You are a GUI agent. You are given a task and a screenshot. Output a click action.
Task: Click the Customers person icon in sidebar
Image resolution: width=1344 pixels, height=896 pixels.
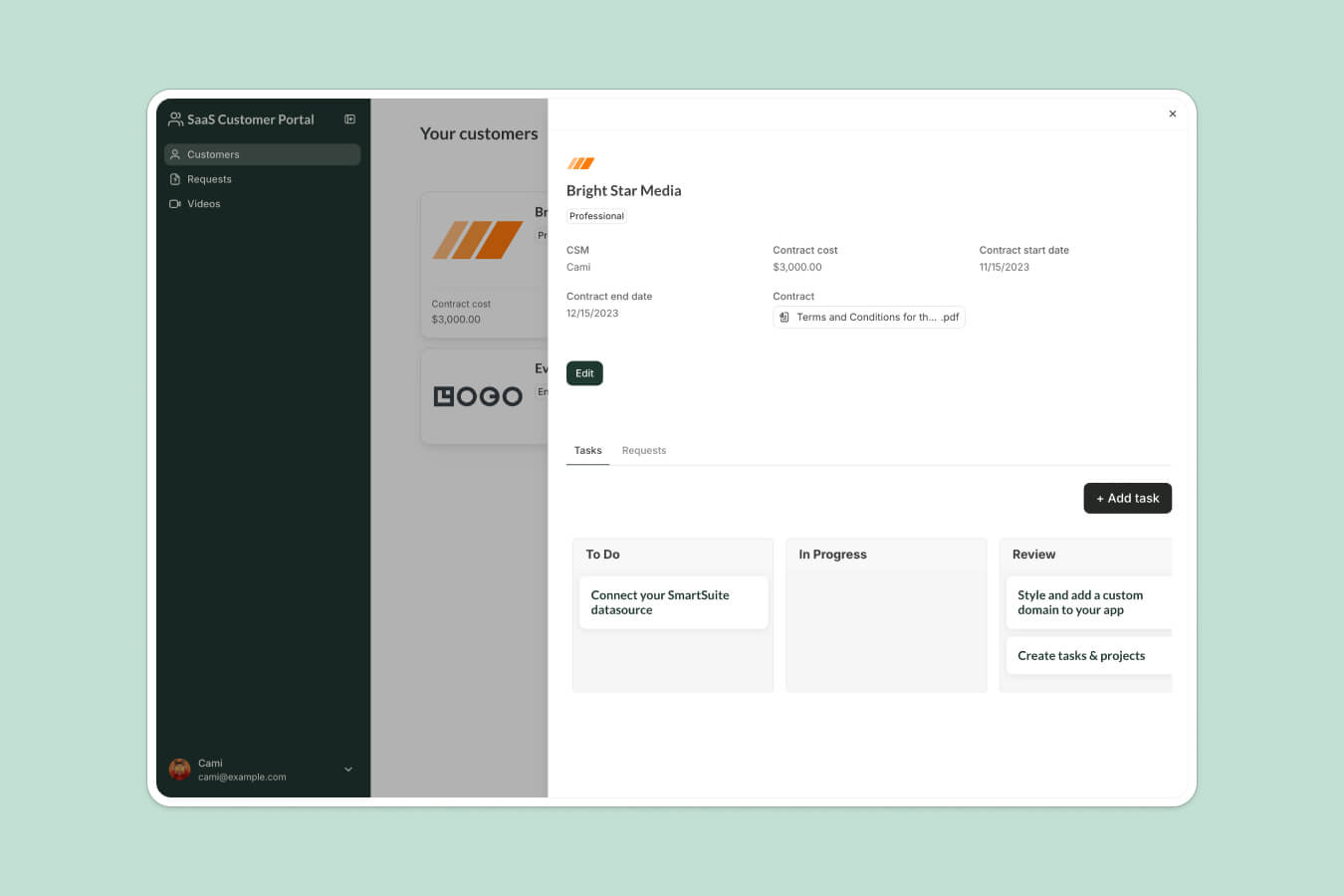click(175, 154)
